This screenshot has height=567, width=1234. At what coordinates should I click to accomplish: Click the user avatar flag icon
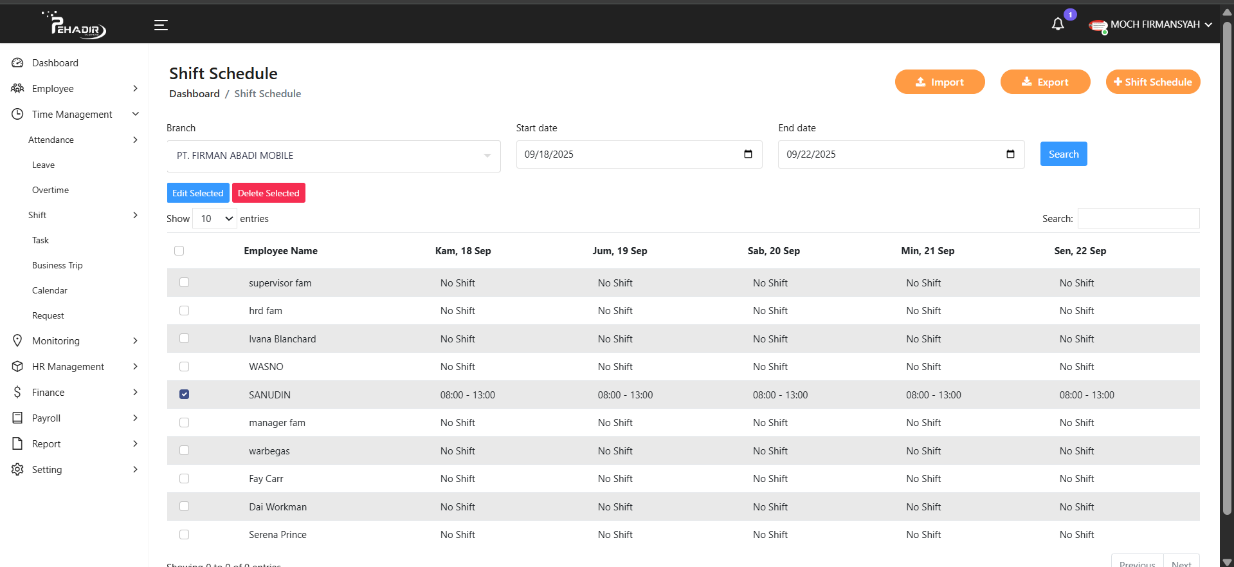pos(1098,25)
